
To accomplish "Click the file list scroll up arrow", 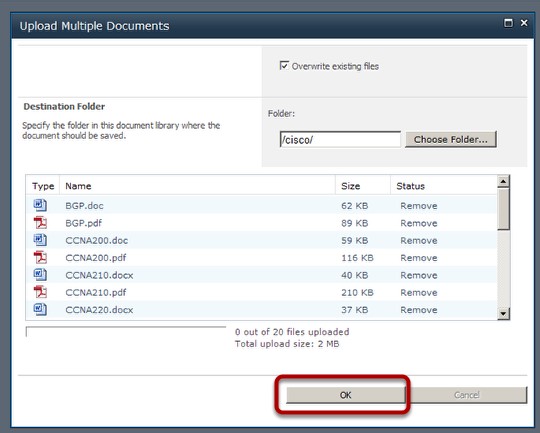I will click(x=503, y=182).
